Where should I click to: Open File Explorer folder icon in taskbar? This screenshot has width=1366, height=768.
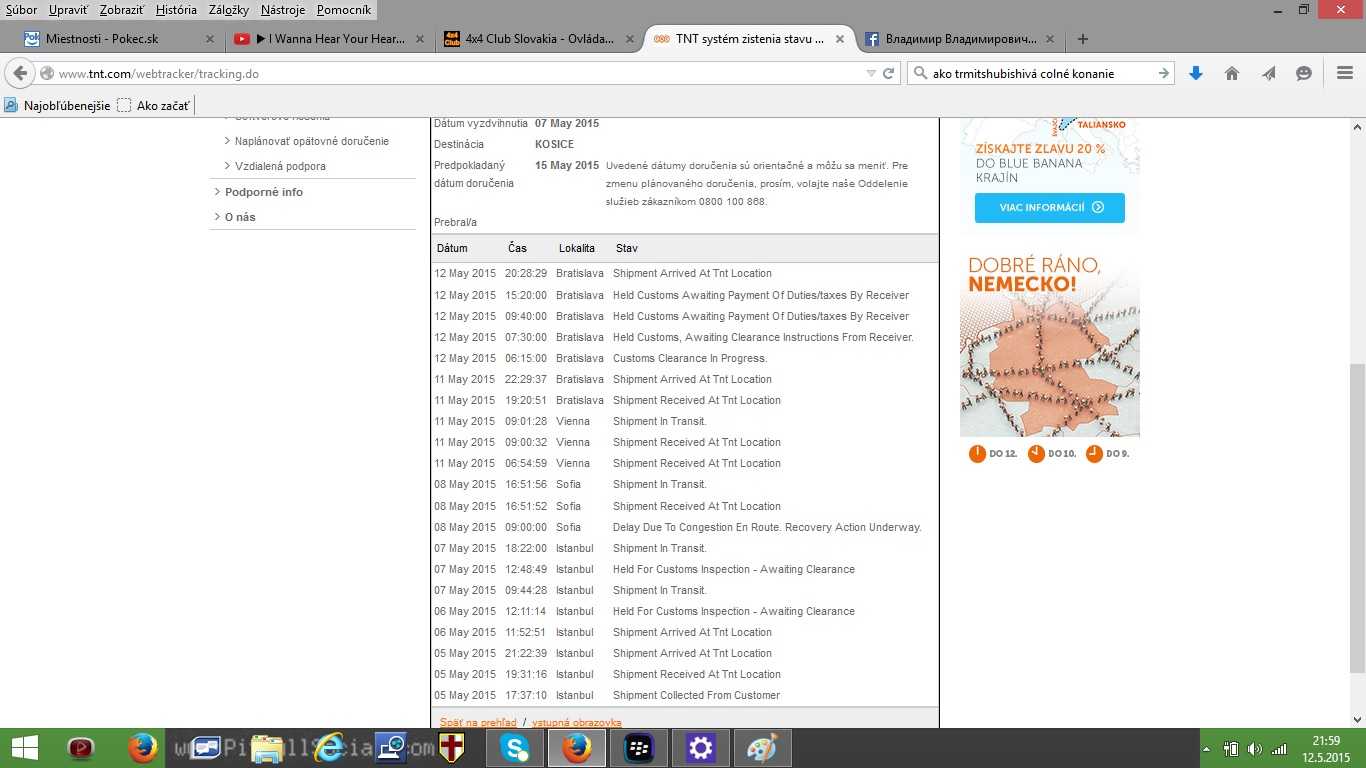click(x=266, y=748)
